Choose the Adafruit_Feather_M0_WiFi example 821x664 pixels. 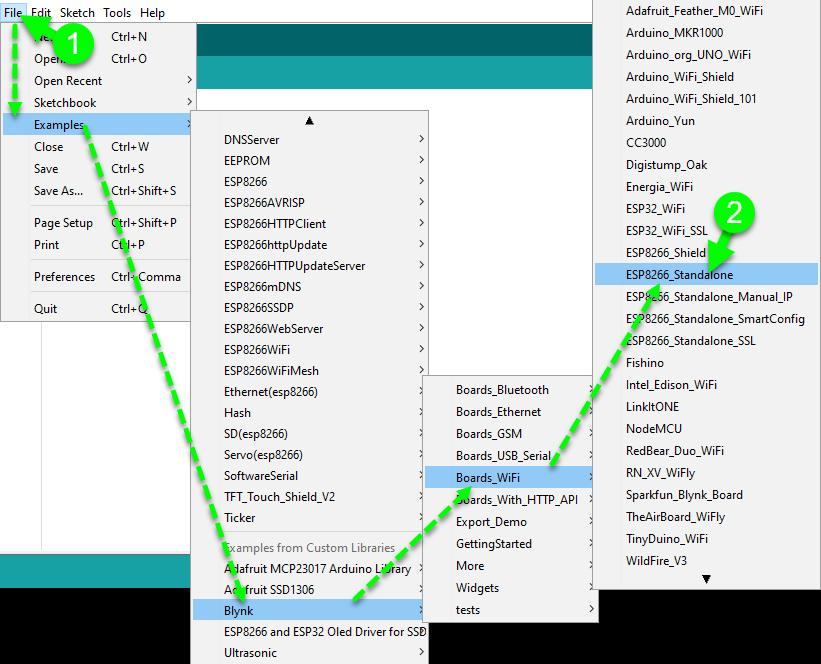[706, 10]
